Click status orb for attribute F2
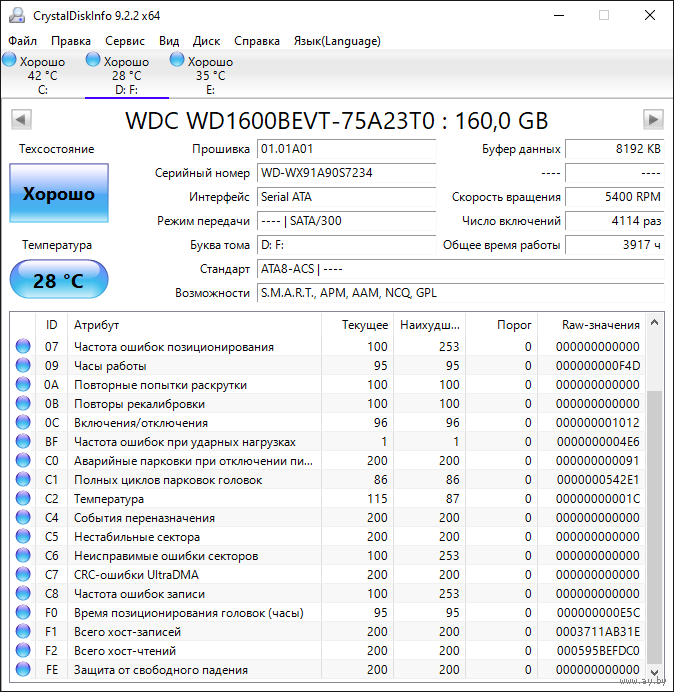 (23, 651)
